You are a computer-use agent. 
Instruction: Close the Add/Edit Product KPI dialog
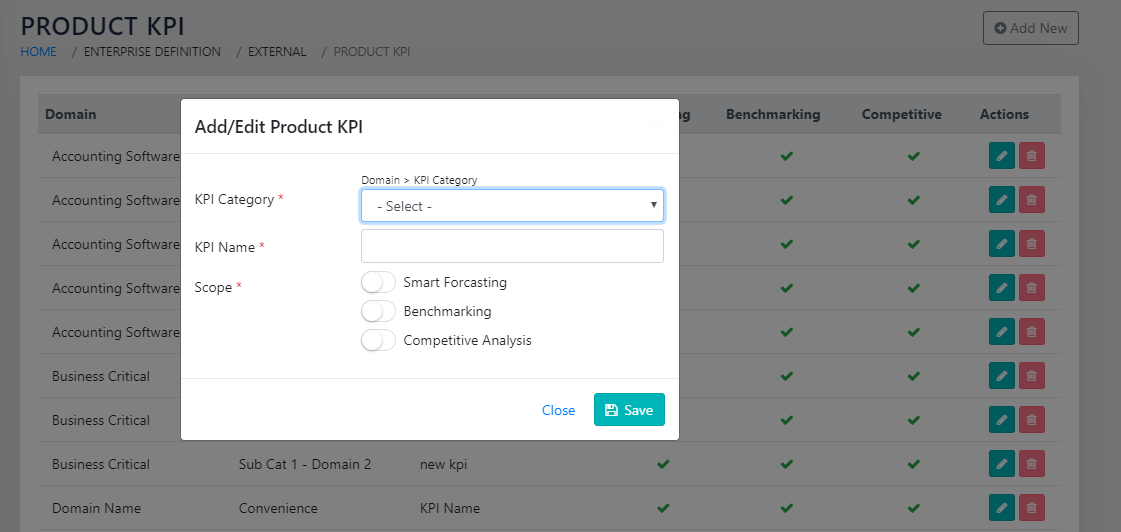pos(558,410)
